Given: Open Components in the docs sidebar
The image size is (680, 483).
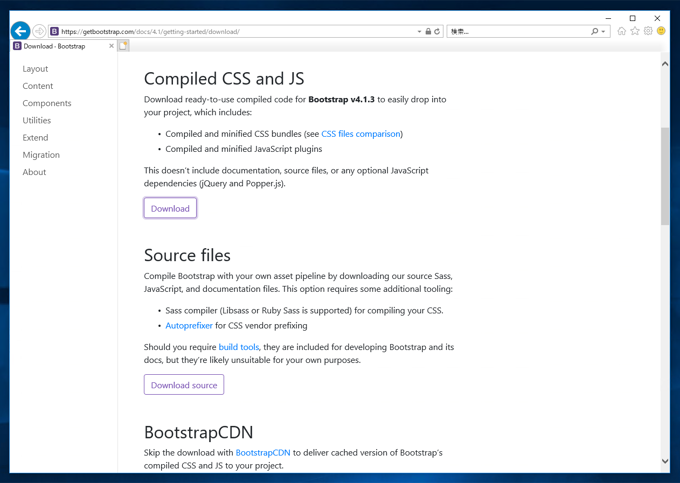Looking at the screenshot, I should 47,103.
